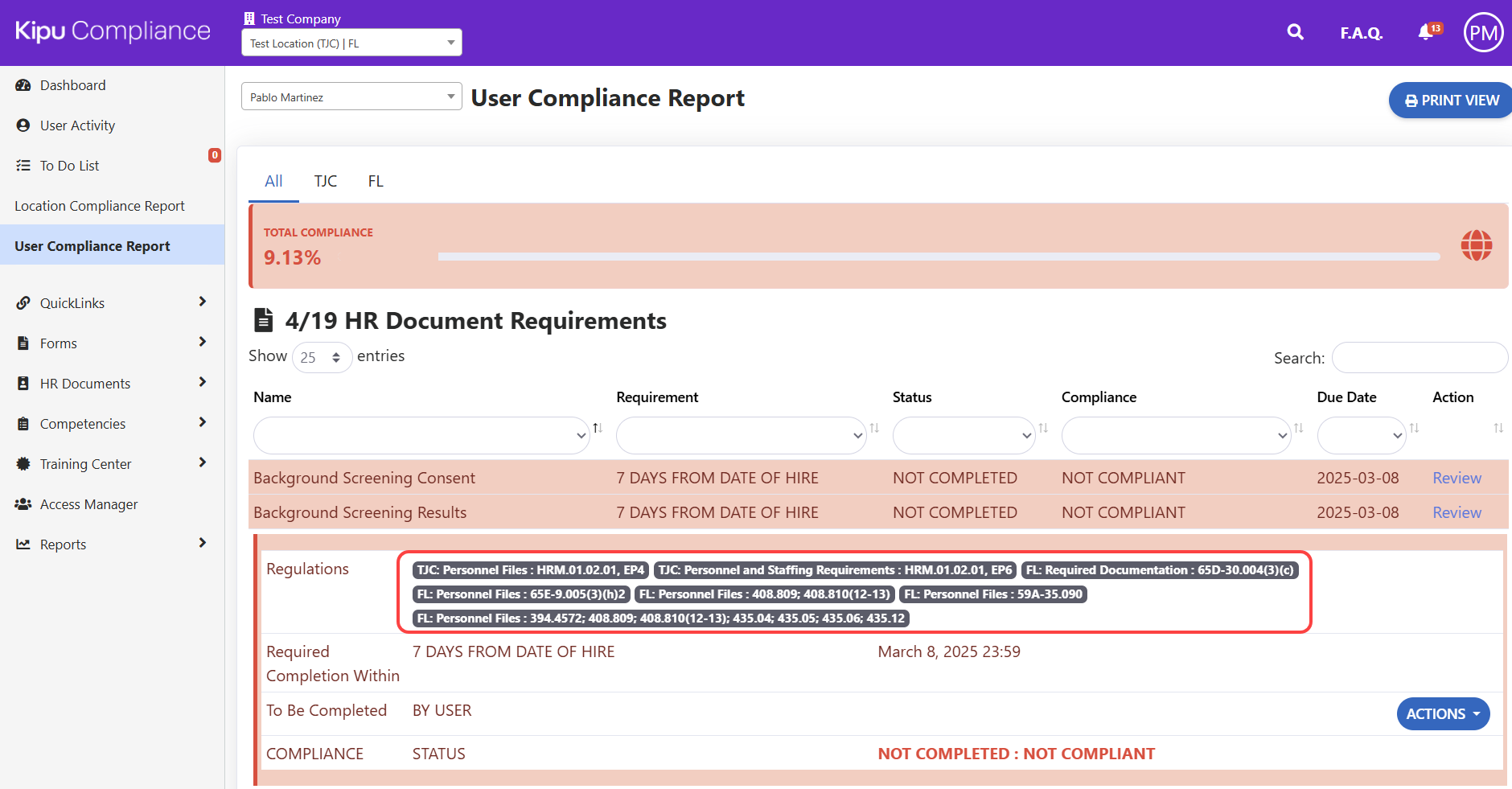Screen dimensions: 1512x789
Task: Switch to the TJC tab
Action: 325,181
